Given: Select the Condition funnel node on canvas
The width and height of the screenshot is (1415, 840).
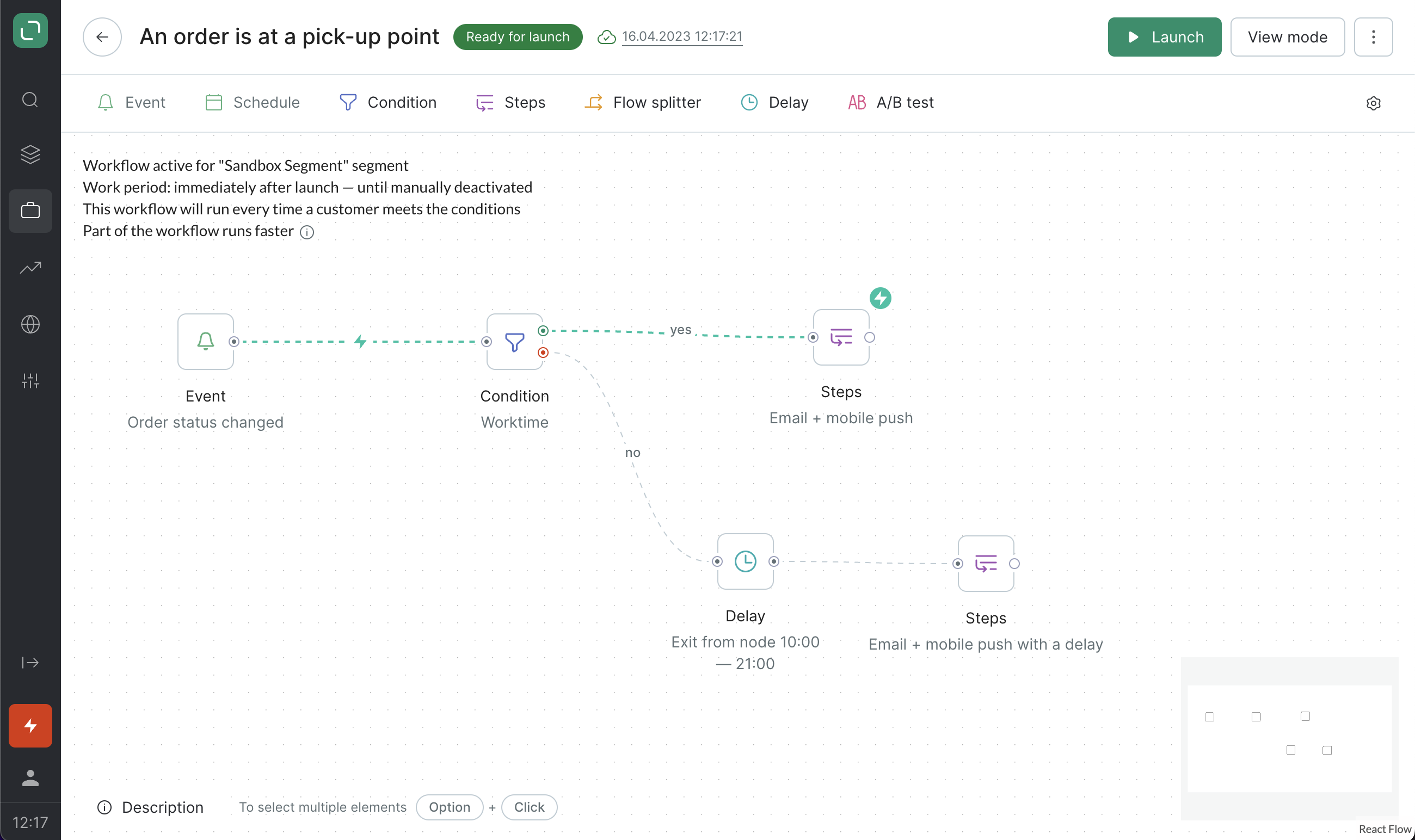Looking at the screenshot, I should tap(514, 341).
